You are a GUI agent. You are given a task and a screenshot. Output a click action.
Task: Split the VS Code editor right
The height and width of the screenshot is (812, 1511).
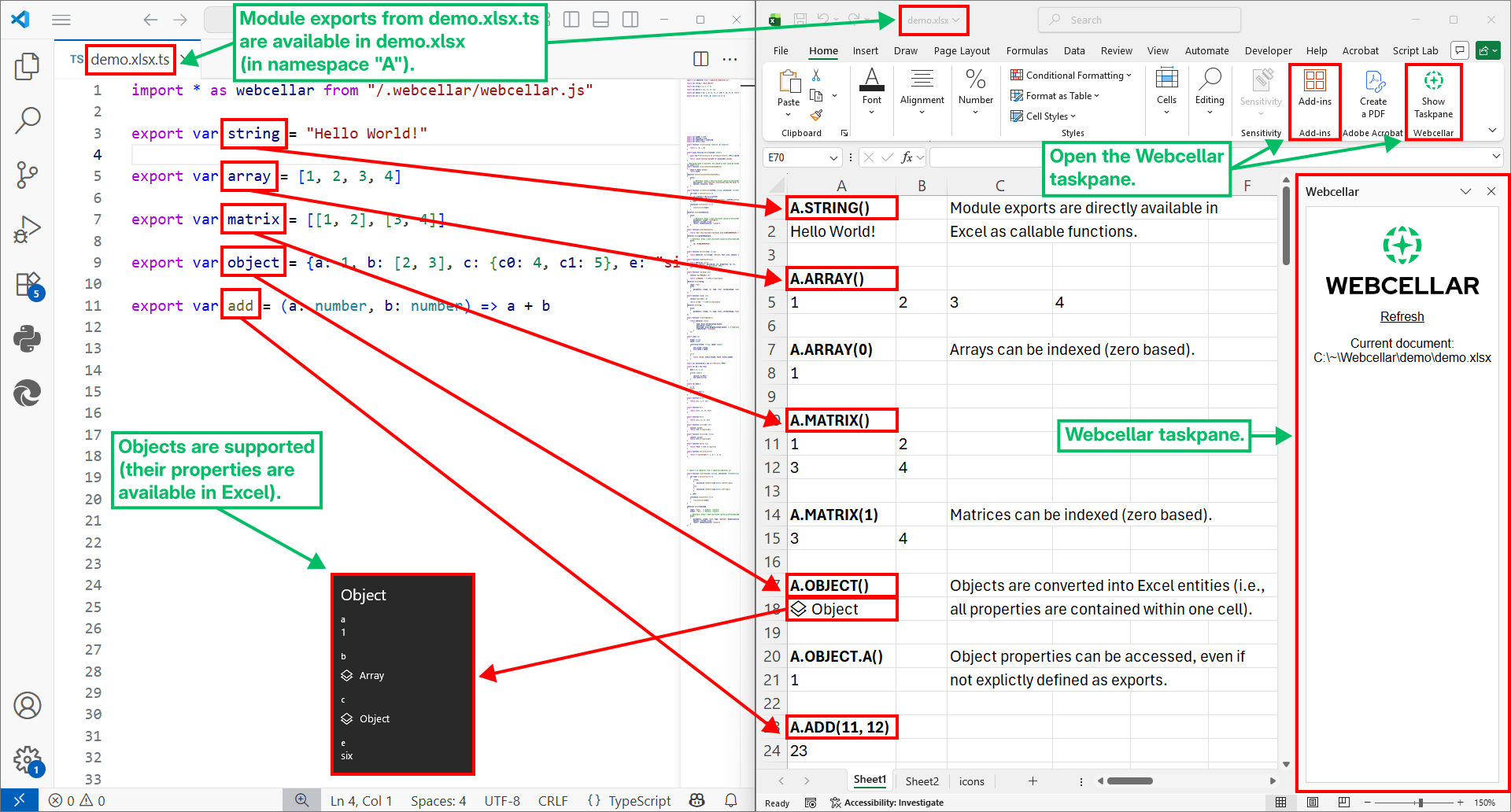(700, 59)
